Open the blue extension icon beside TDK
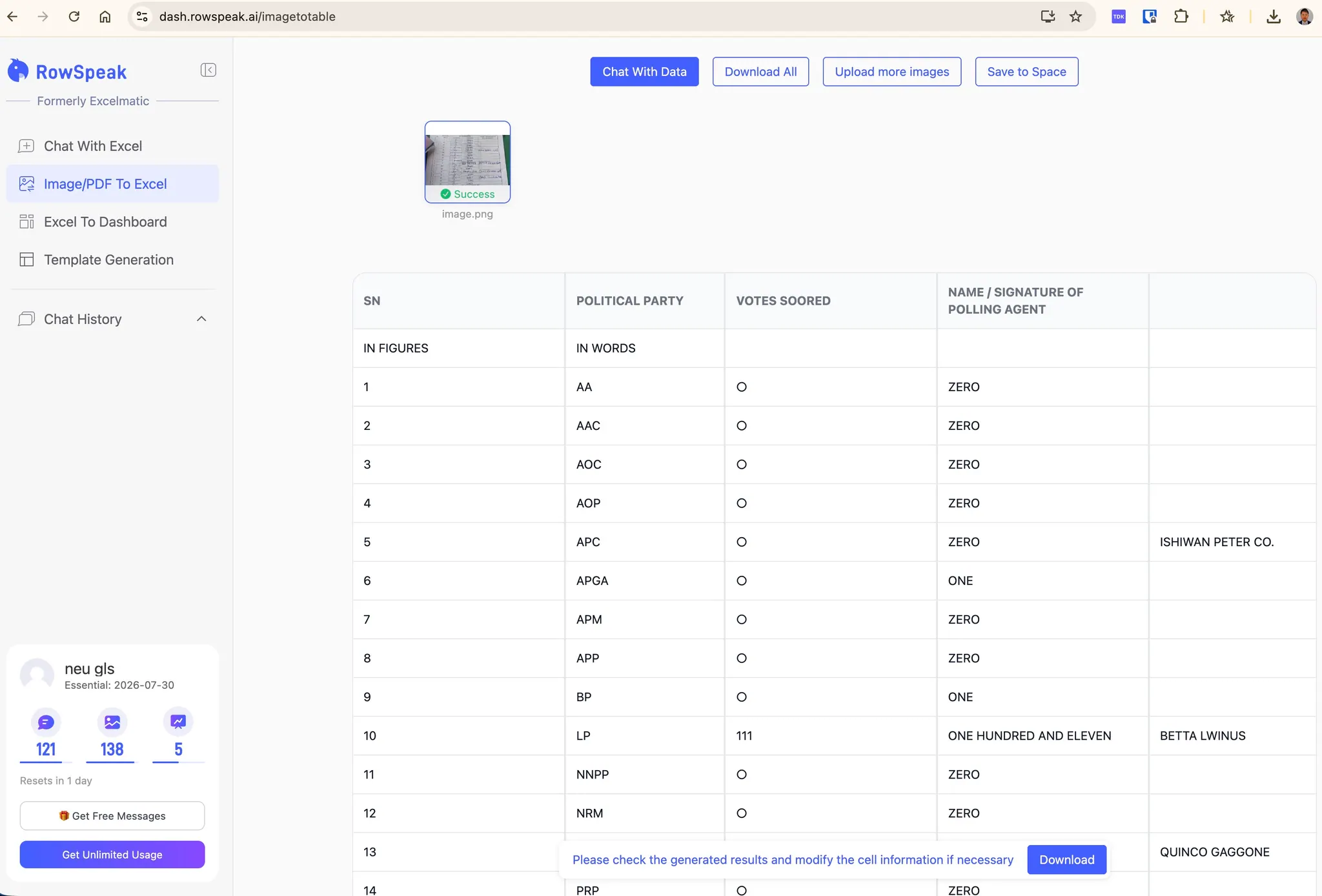Screen dimensions: 1322x896 pyautogui.click(x=1150, y=17)
